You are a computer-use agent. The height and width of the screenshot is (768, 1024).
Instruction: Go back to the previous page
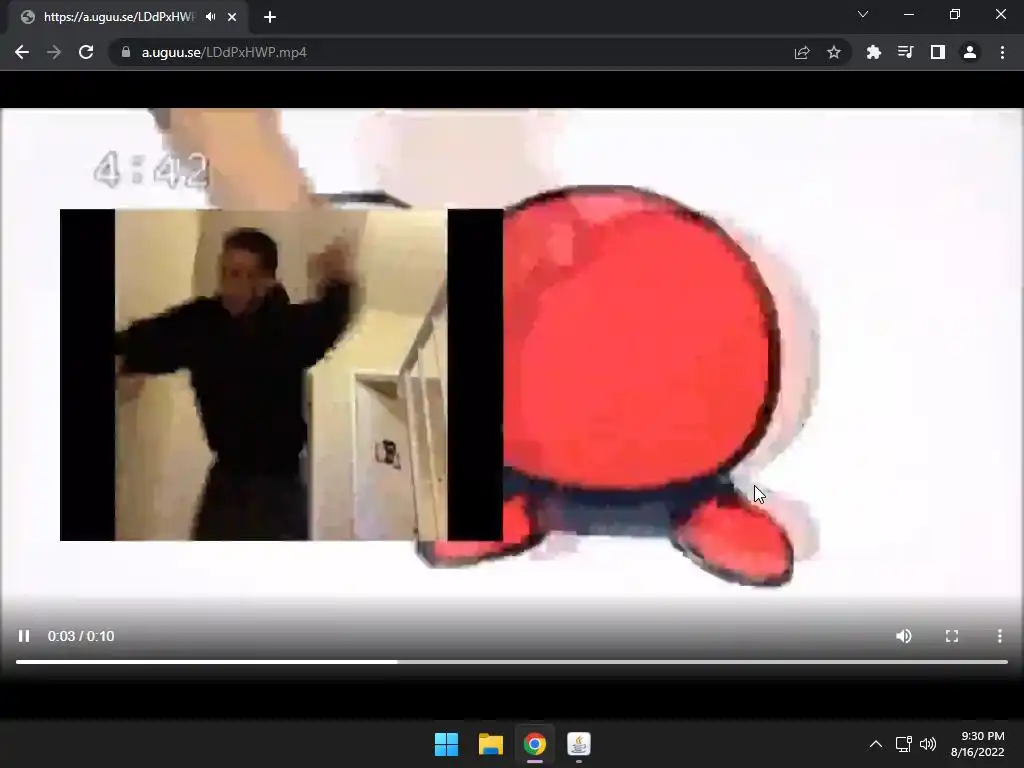click(x=22, y=52)
